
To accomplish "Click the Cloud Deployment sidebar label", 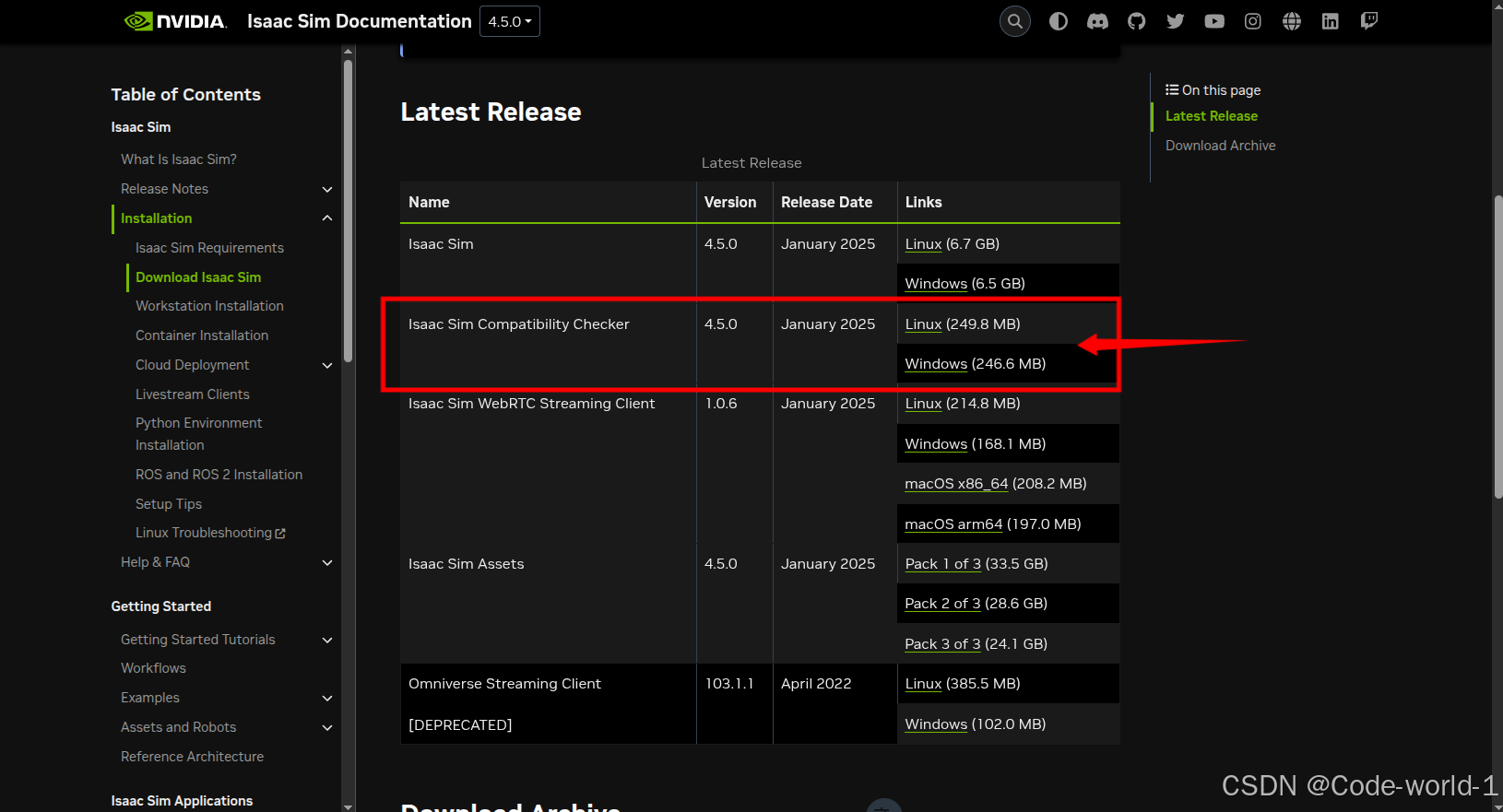I will tap(192, 365).
